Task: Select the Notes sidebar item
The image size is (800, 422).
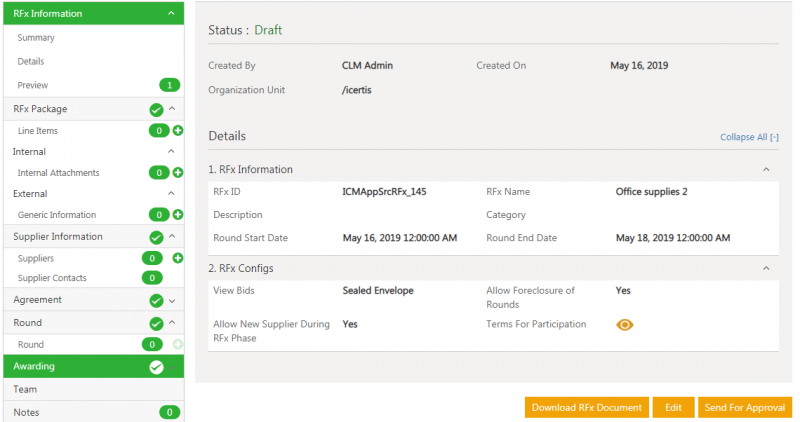Action: pyautogui.click(x=27, y=412)
